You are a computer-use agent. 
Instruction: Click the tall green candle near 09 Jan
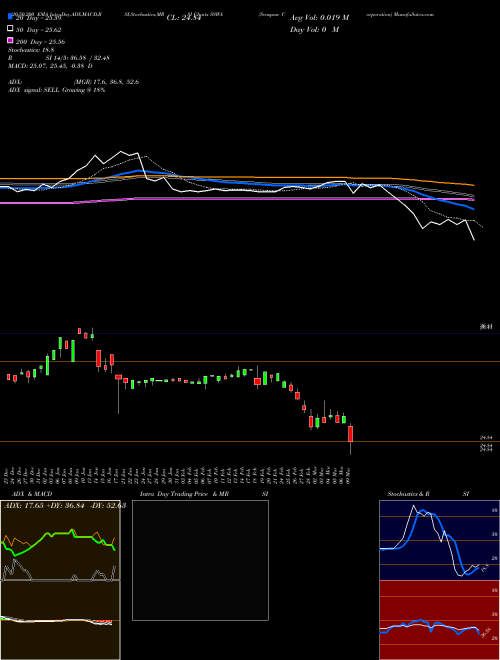pos(73,351)
